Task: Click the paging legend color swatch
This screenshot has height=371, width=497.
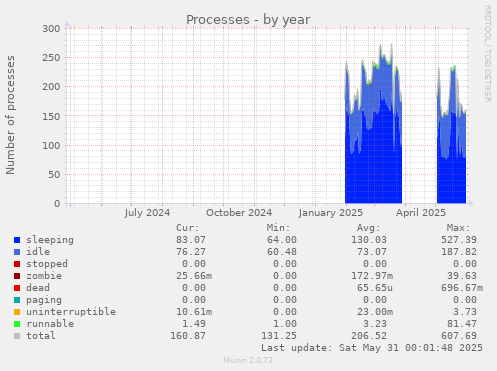Action: tap(17, 300)
